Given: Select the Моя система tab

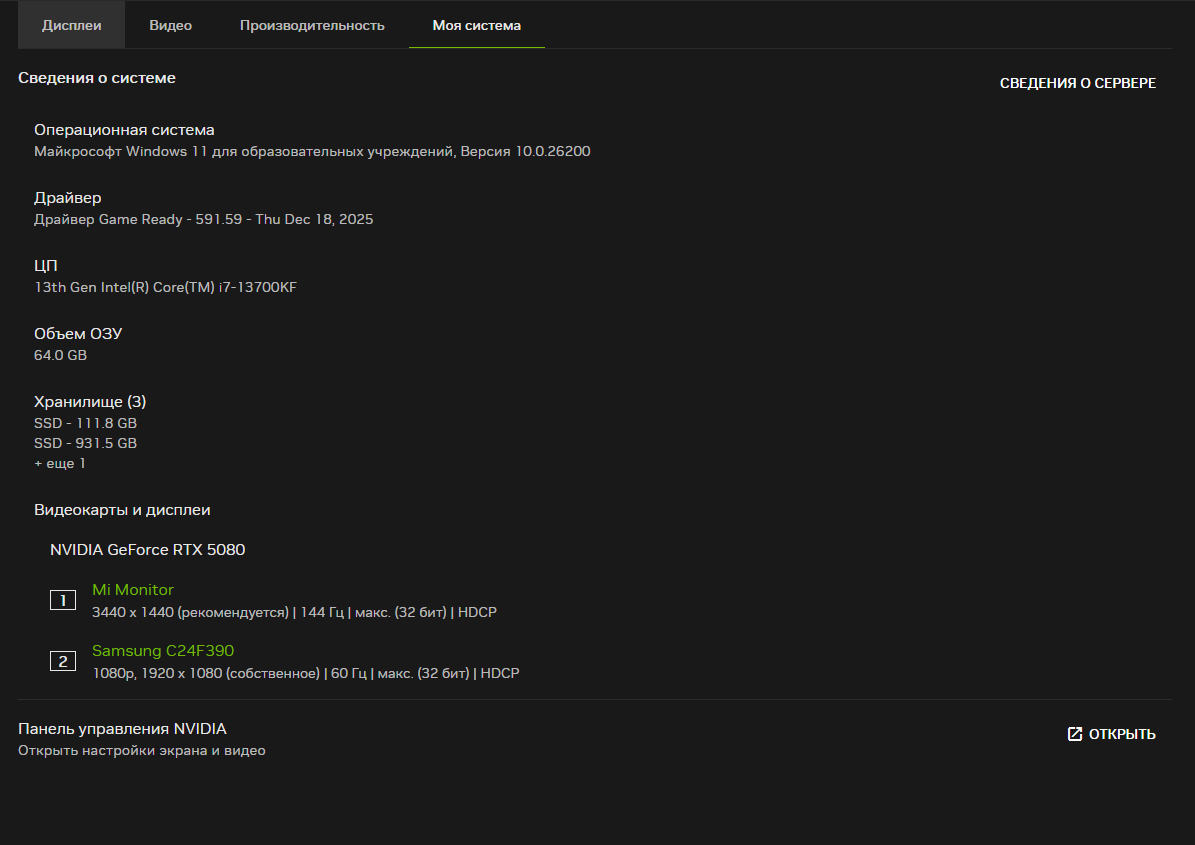Looking at the screenshot, I should (476, 25).
